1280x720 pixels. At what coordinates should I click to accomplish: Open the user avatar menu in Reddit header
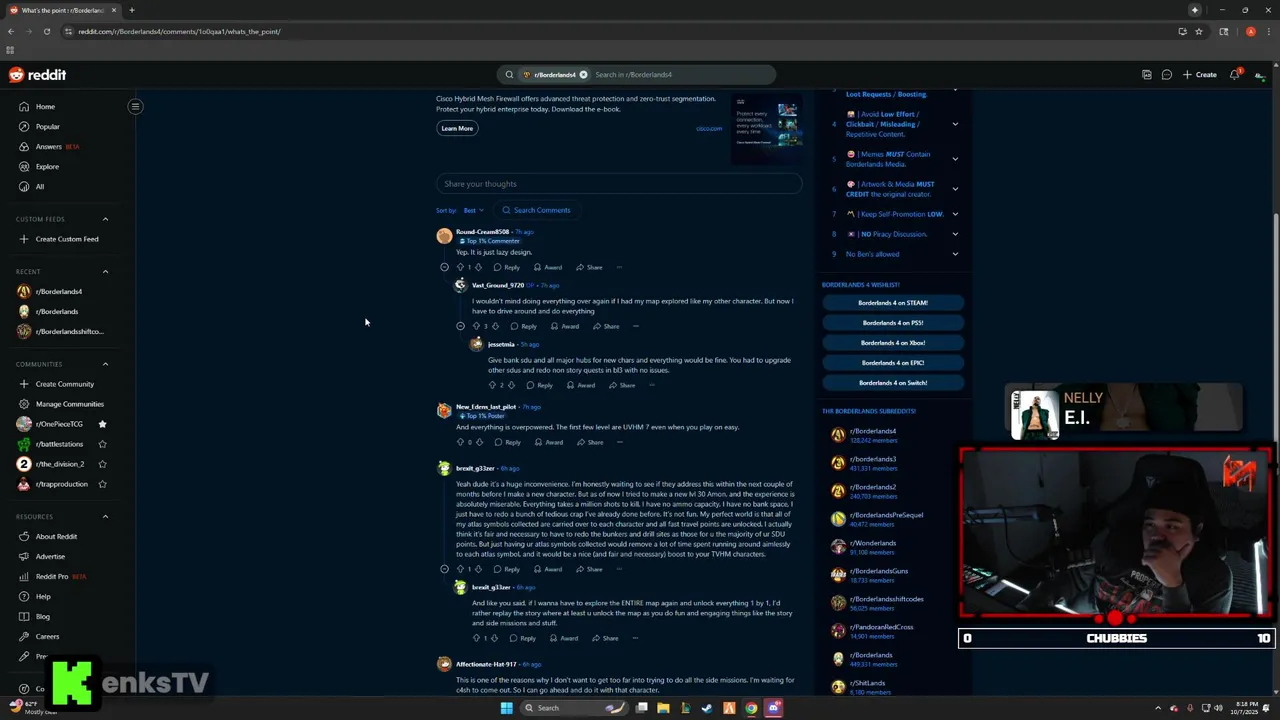point(1260,75)
